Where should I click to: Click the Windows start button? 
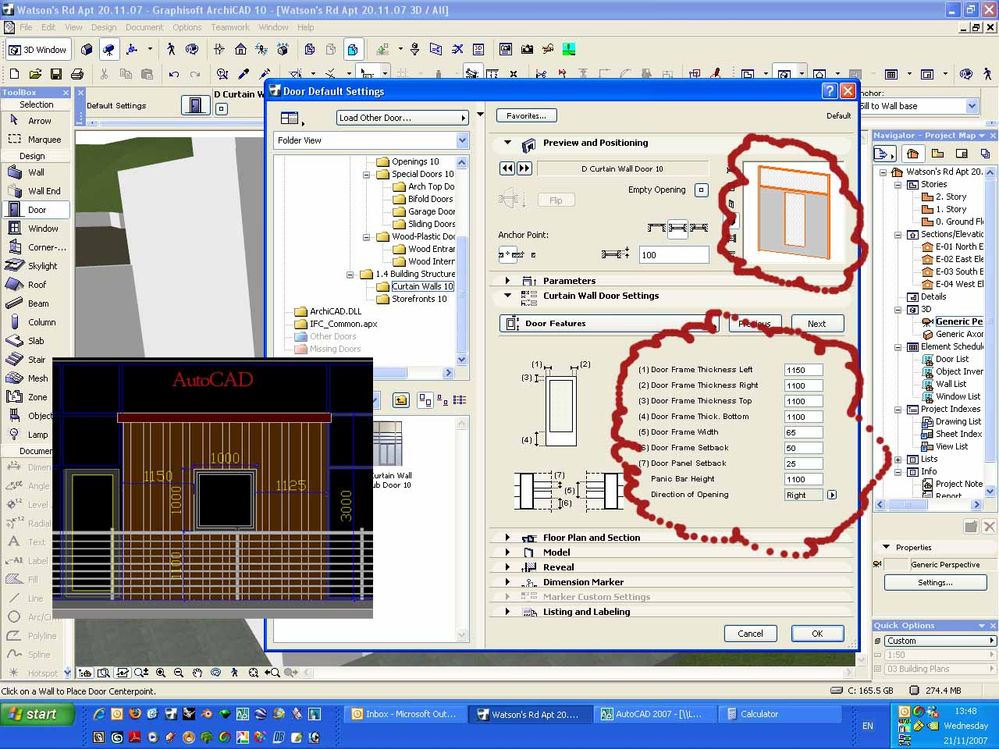37,714
